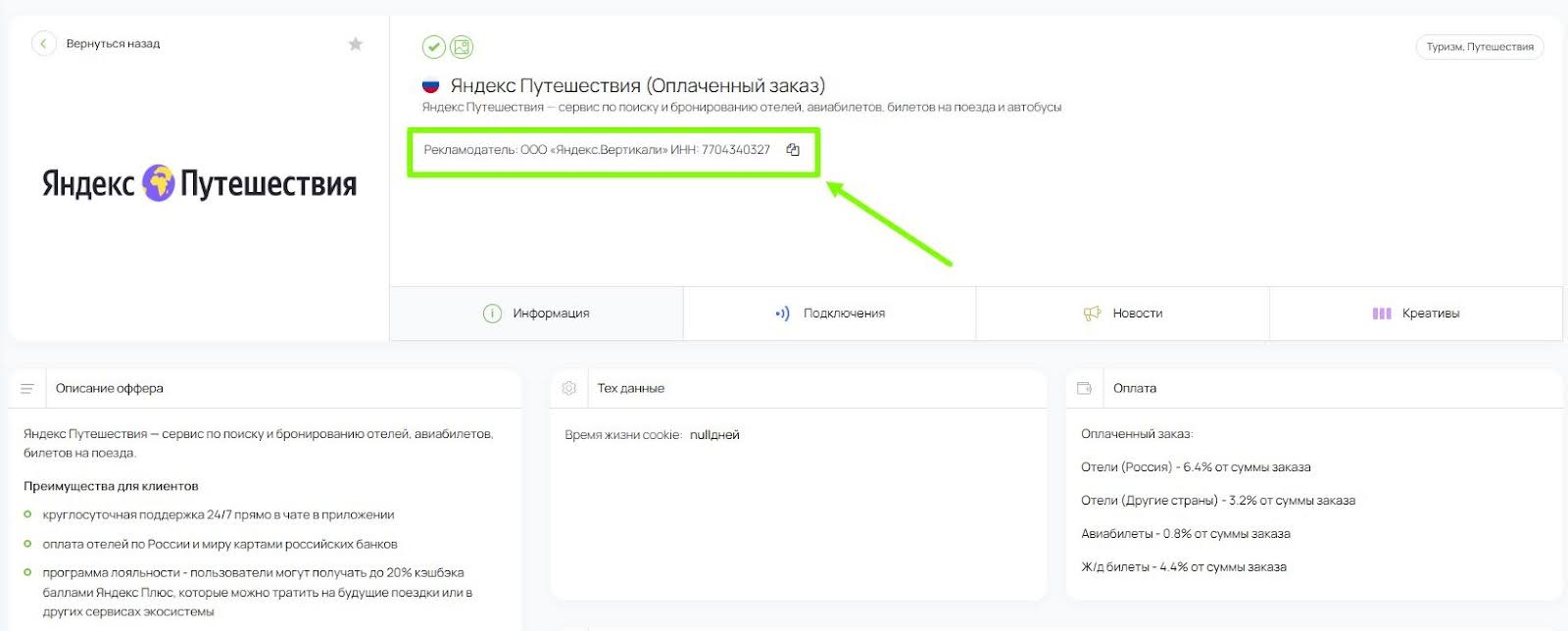Click the 'Вернуться назад' link
Viewport: 1568px width, 631px height.
[x=113, y=44]
